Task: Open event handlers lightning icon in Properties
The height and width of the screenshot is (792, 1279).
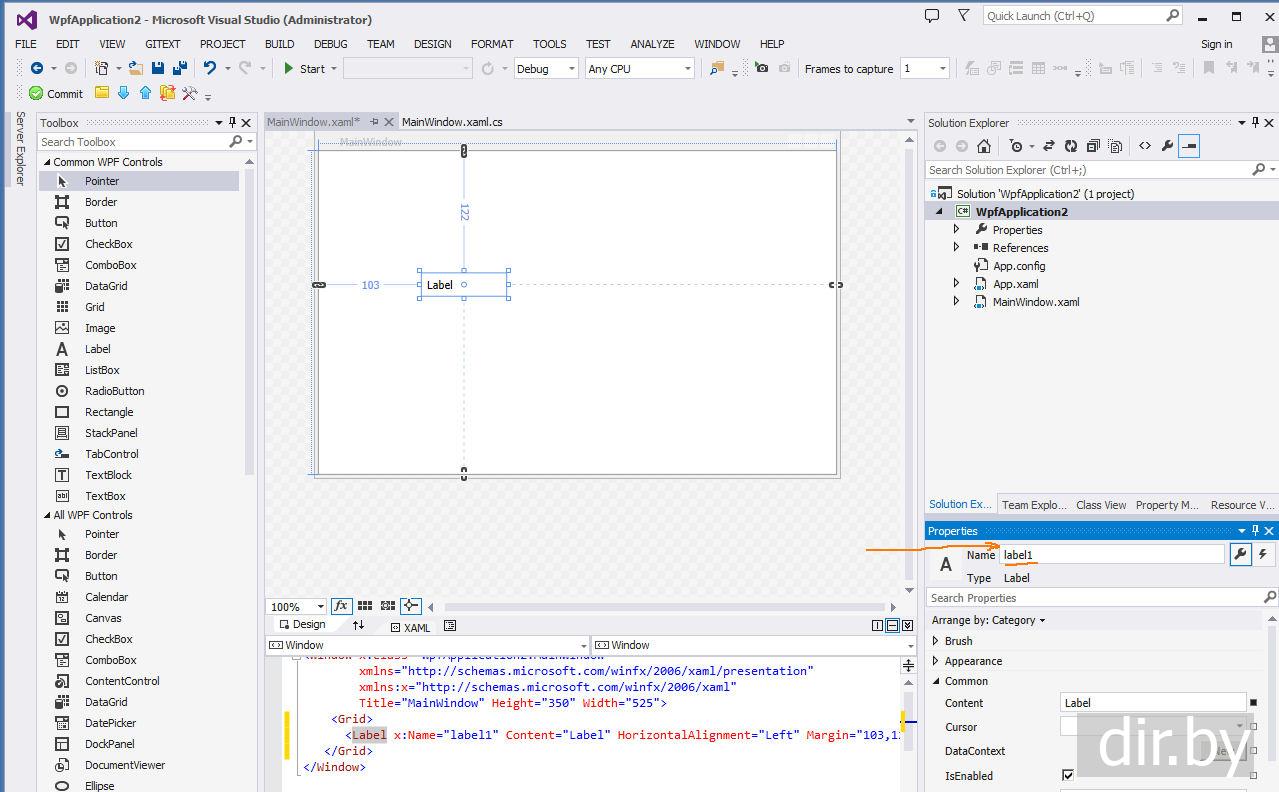Action: pyautogui.click(x=1263, y=554)
